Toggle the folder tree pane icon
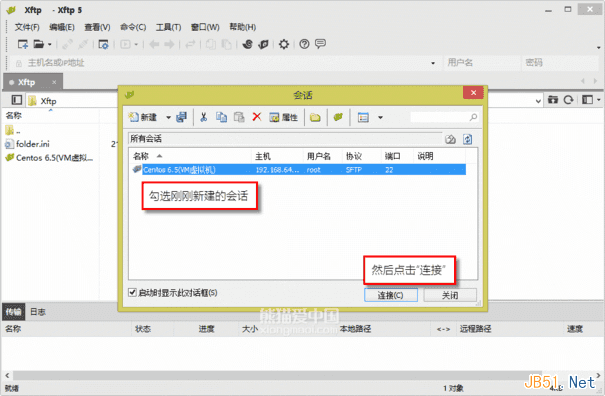This screenshot has width=605, height=396. pyautogui.click(x=17, y=100)
